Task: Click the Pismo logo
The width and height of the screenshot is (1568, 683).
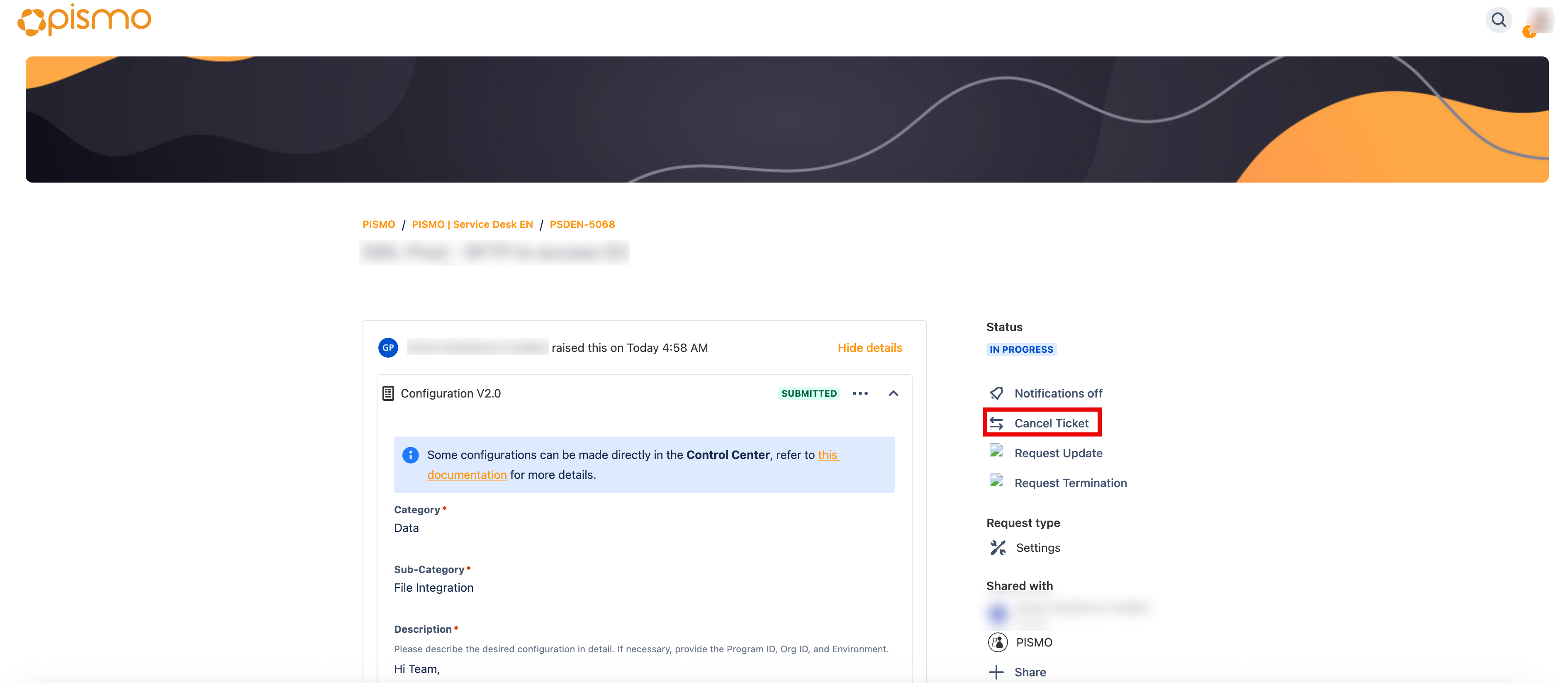Action: point(84,20)
